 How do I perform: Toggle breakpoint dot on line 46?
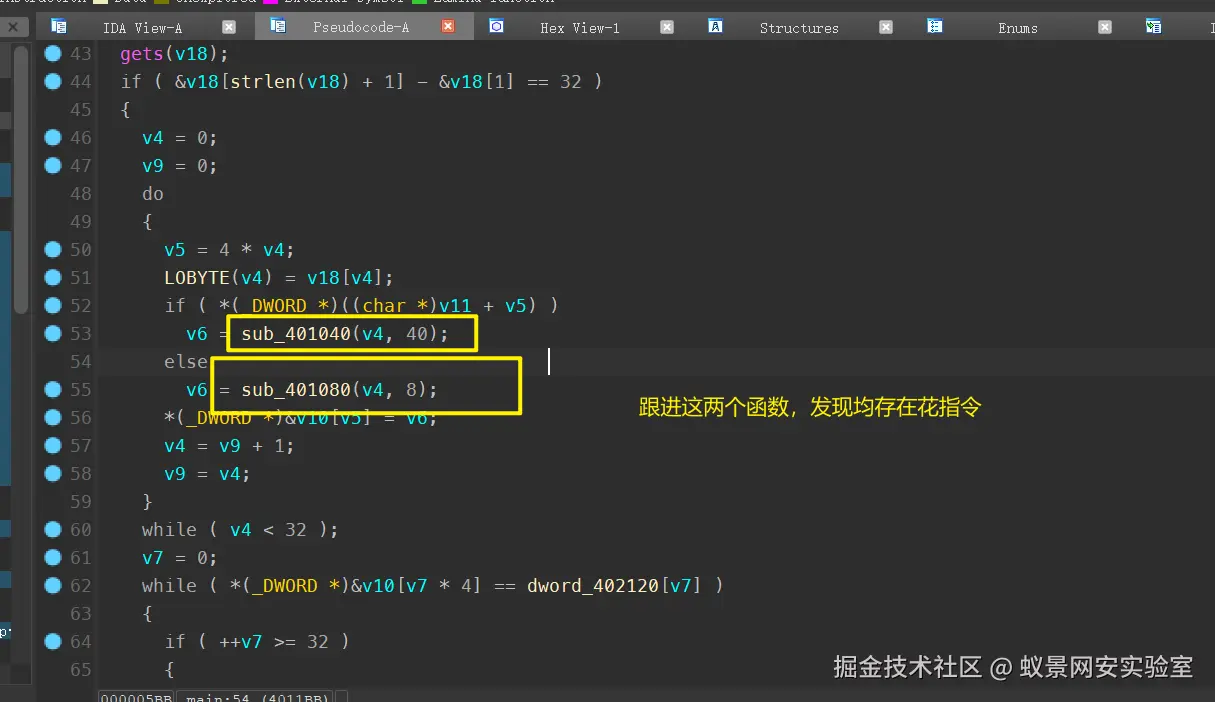pyautogui.click(x=52, y=137)
